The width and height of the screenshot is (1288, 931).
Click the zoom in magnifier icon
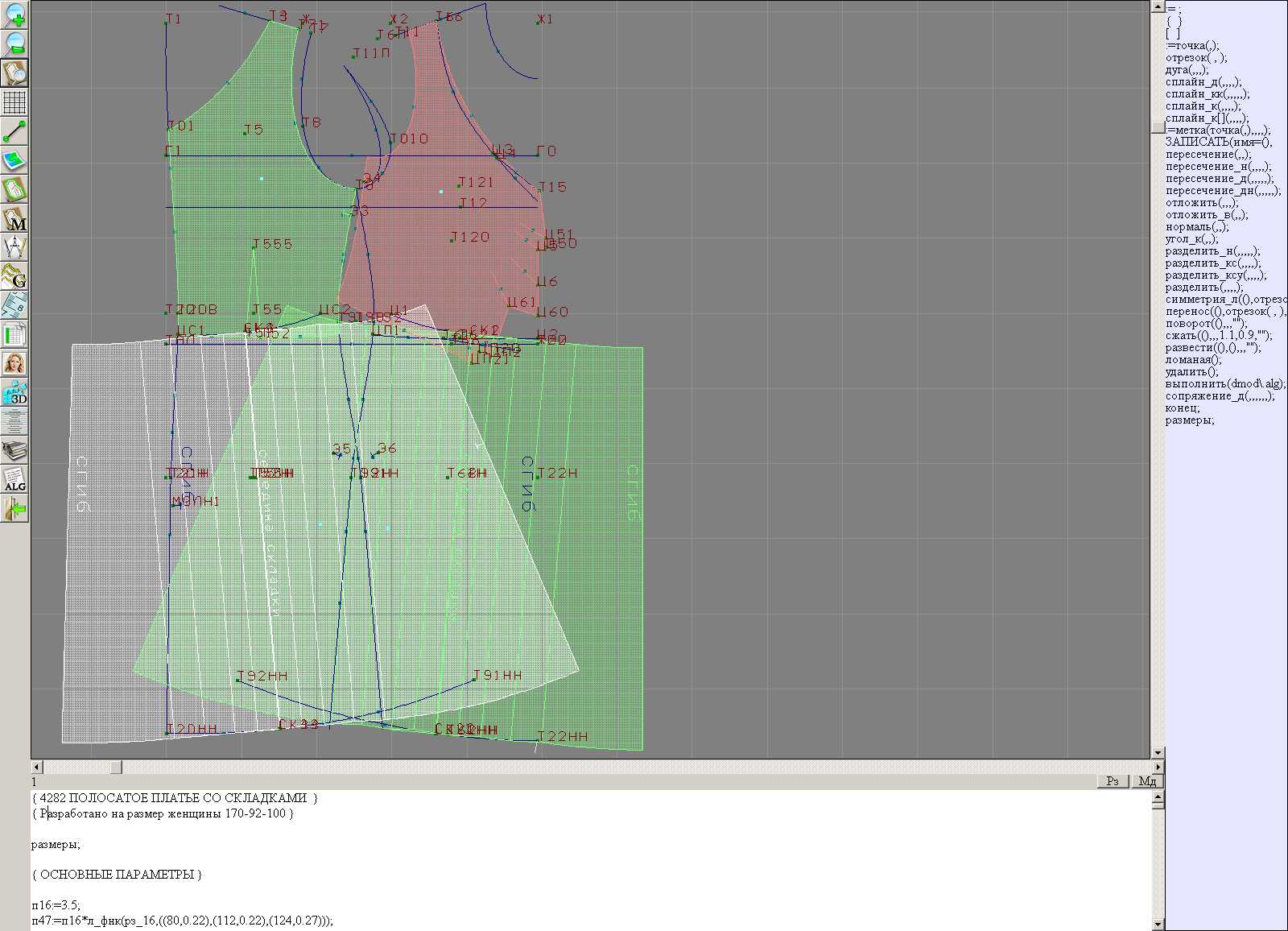click(x=14, y=15)
